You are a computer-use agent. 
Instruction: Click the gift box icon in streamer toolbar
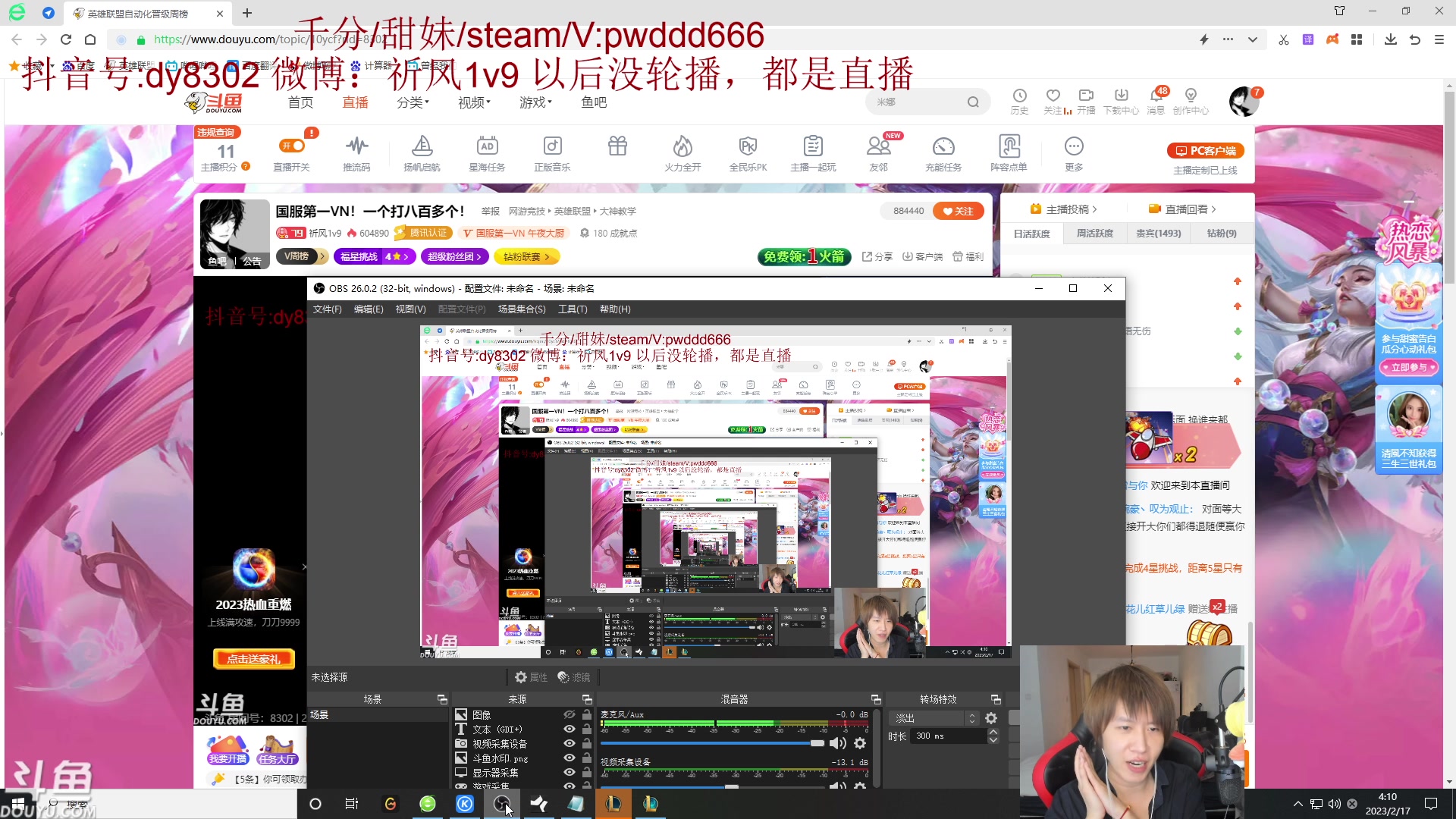[x=617, y=146]
